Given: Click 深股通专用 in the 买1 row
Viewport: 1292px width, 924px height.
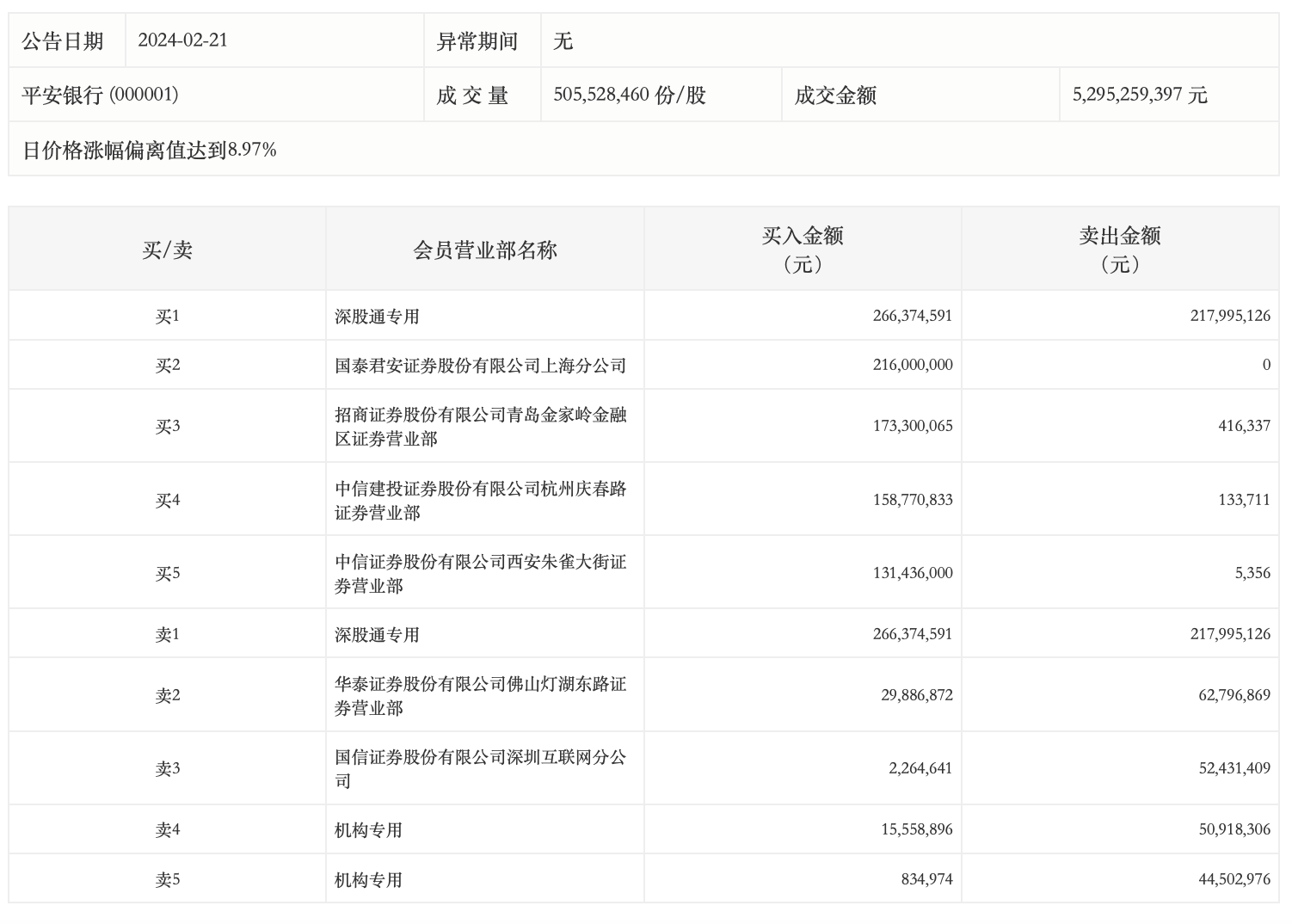Looking at the screenshot, I should coord(377,317).
